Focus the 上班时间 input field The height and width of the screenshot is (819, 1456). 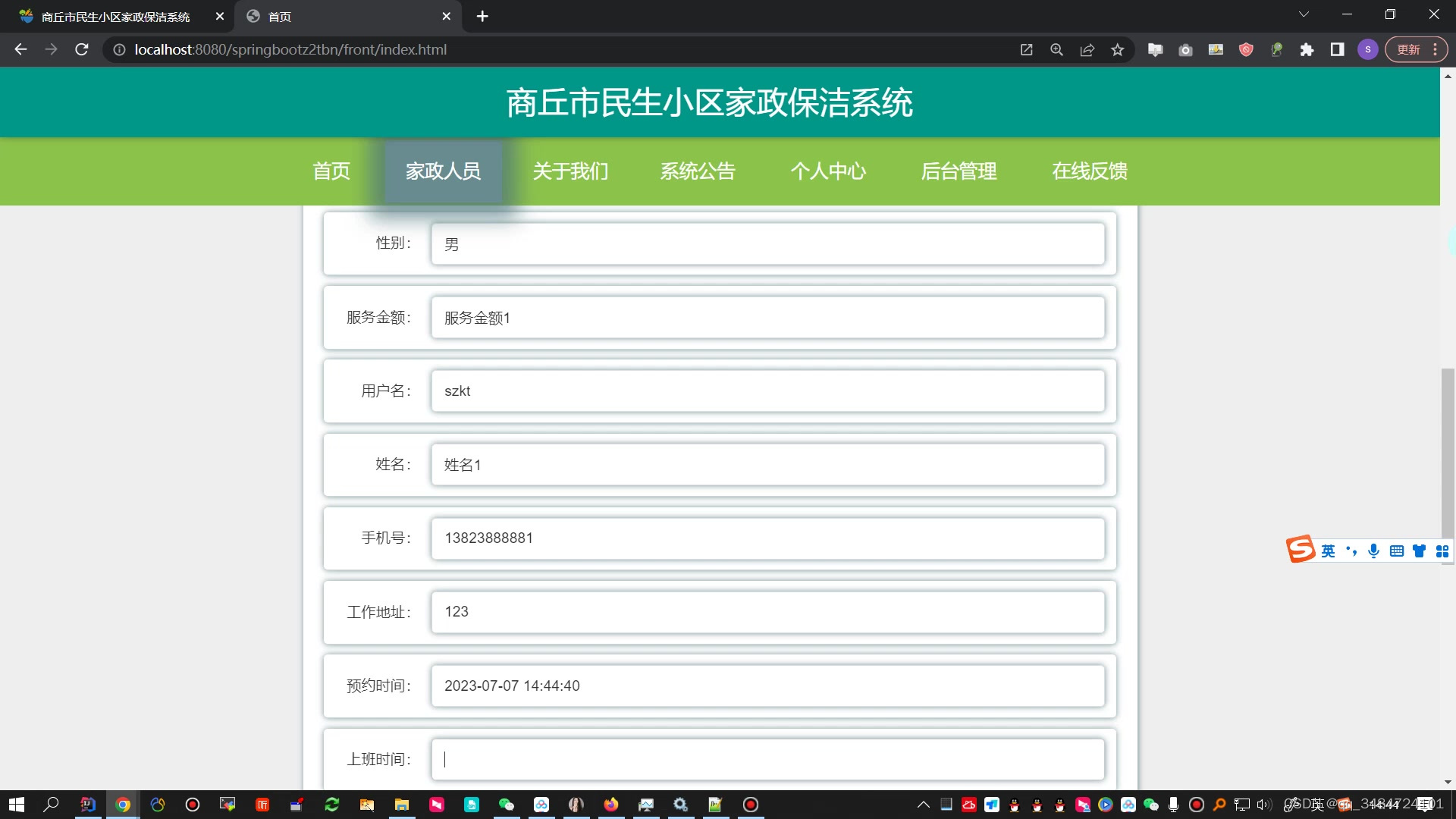point(767,759)
